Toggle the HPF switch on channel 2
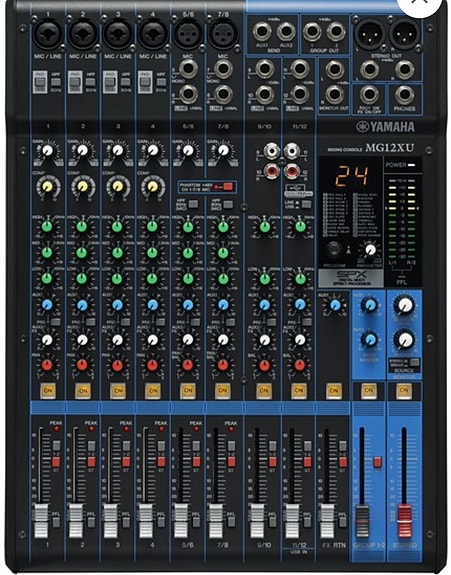Image resolution: width=451 pixels, height=575 pixels. click(91, 82)
